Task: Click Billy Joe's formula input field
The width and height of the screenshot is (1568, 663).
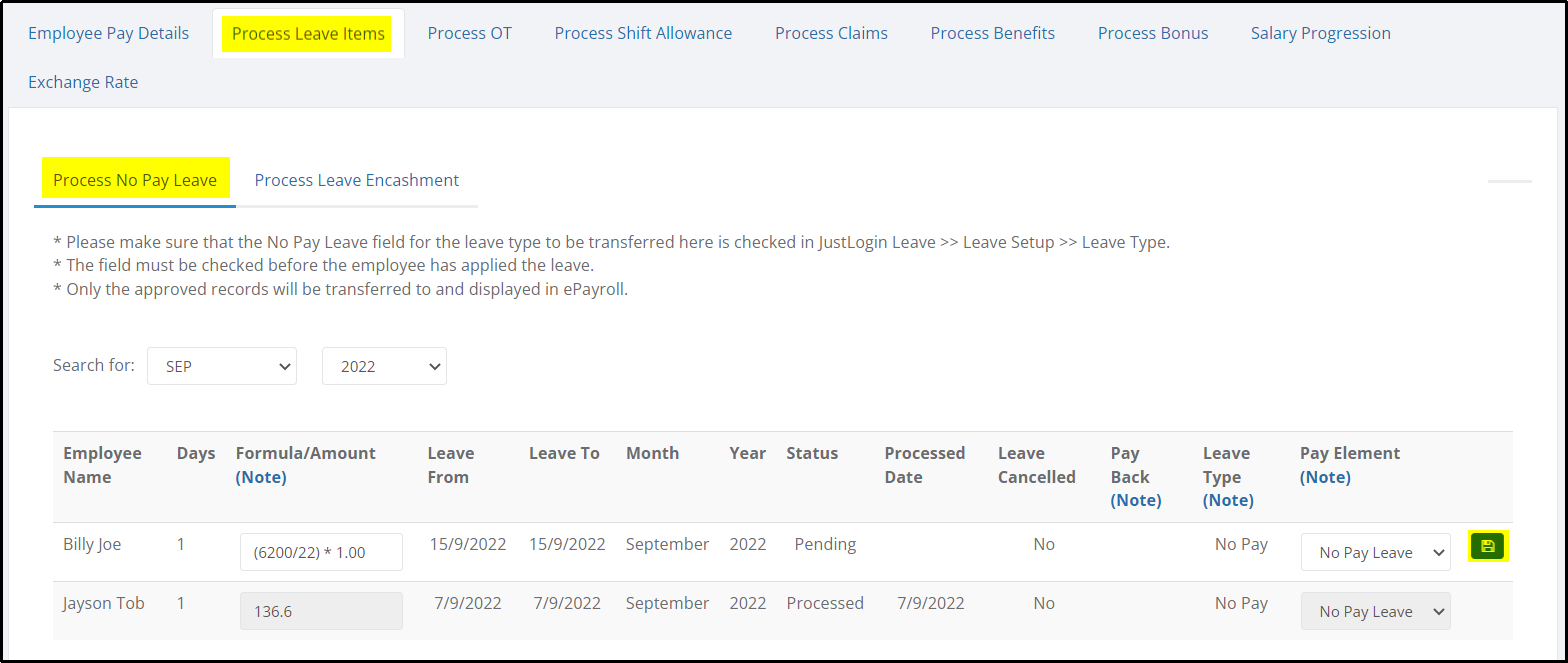Action: pos(321,552)
